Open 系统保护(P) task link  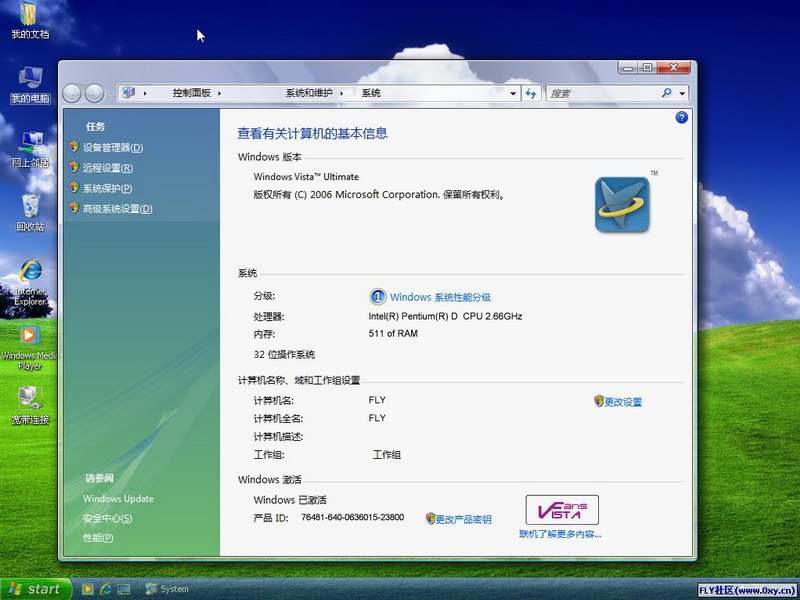pos(108,188)
